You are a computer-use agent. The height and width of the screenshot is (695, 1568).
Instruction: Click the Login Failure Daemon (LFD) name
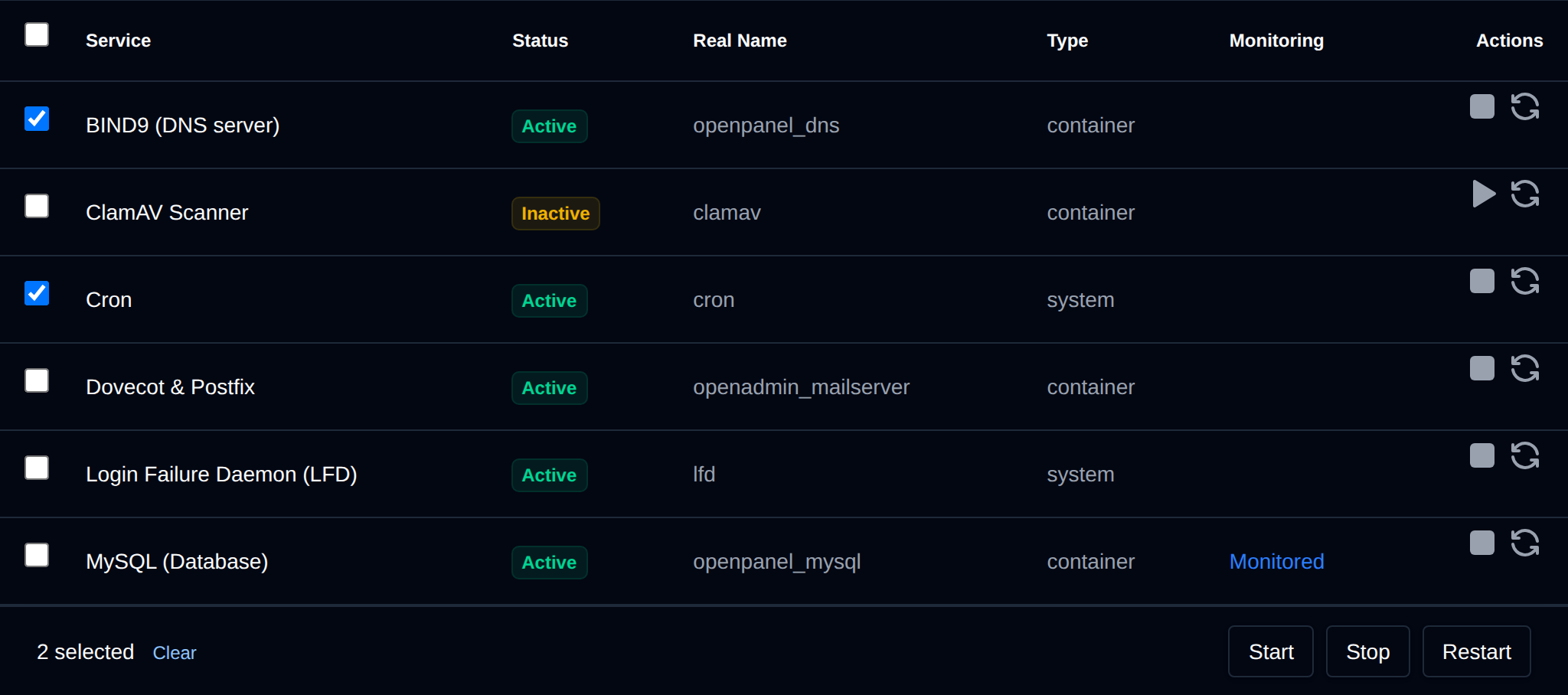[221, 475]
